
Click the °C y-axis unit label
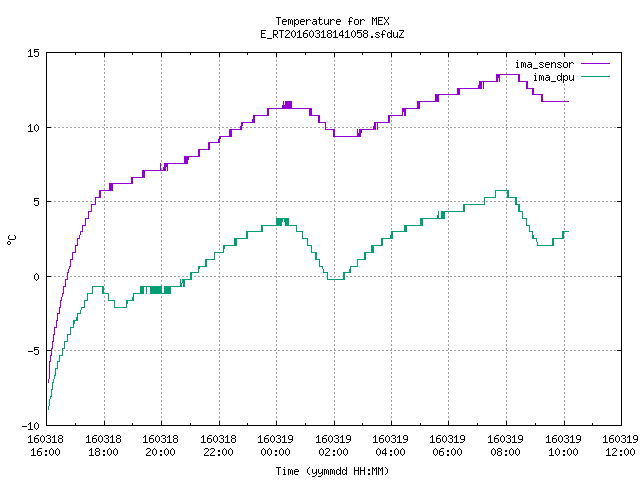pyautogui.click(x=11, y=240)
